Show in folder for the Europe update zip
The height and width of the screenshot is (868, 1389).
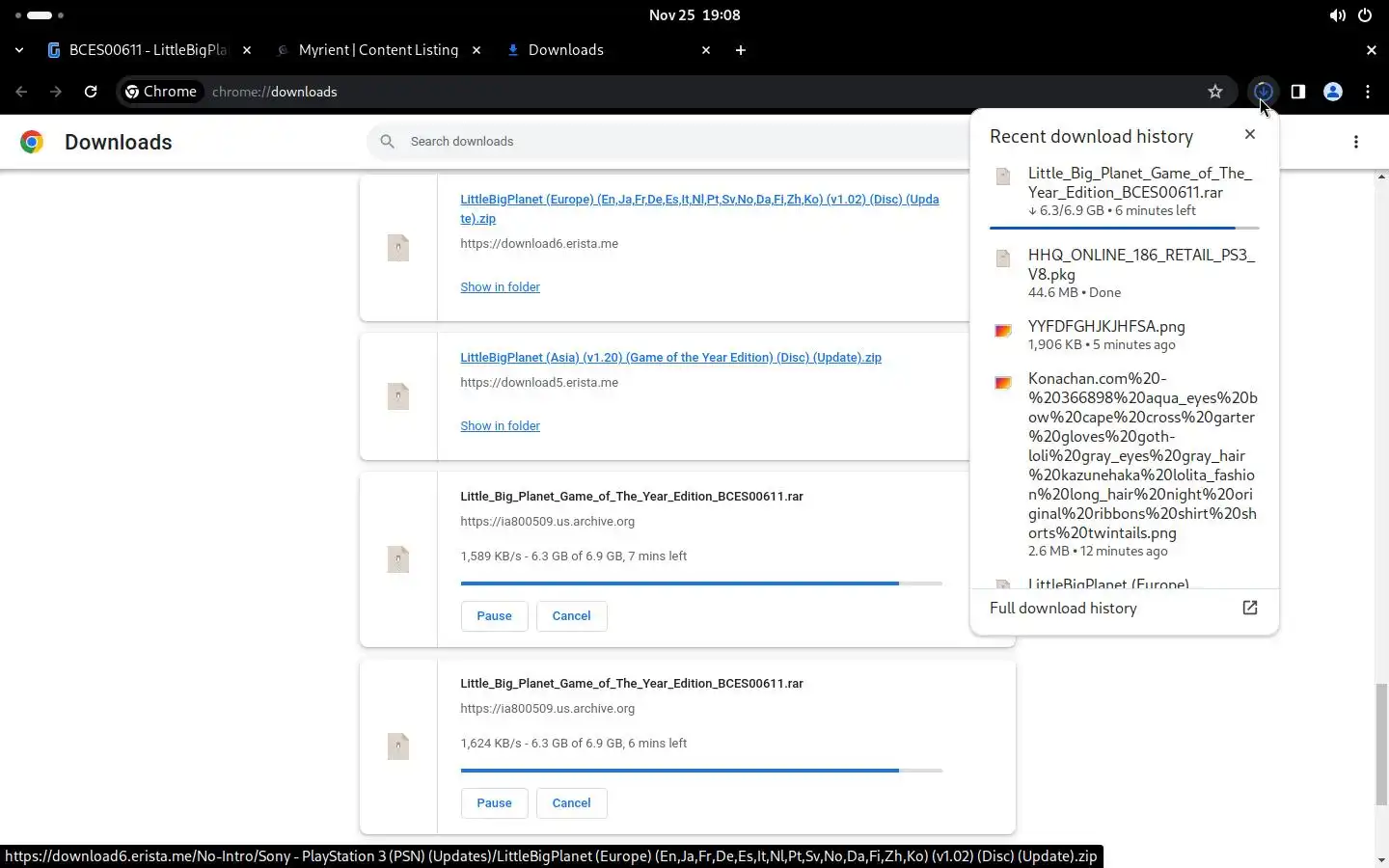point(500,287)
